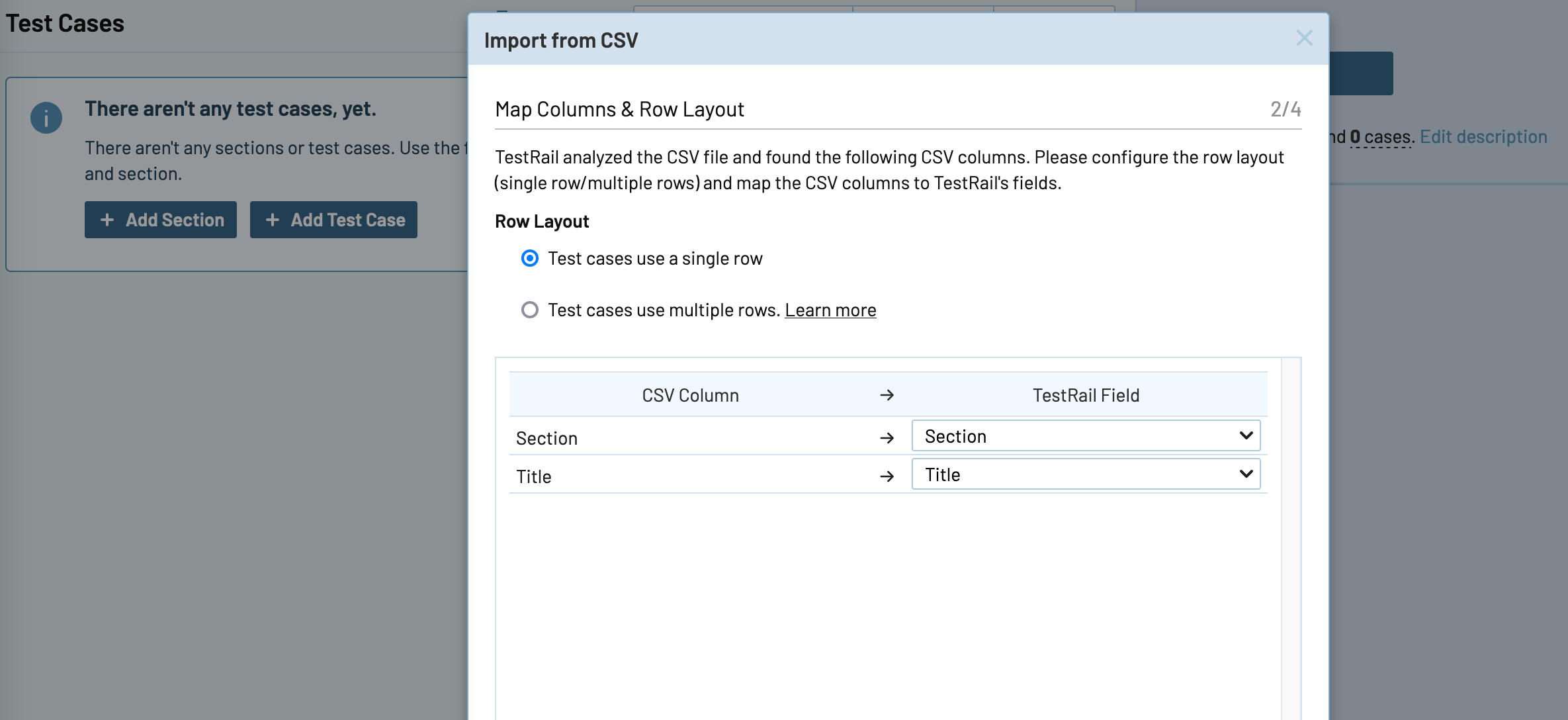This screenshot has height=720, width=1568.
Task: Select 'Test cases use a single row'
Action: click(x=530, y=258)
